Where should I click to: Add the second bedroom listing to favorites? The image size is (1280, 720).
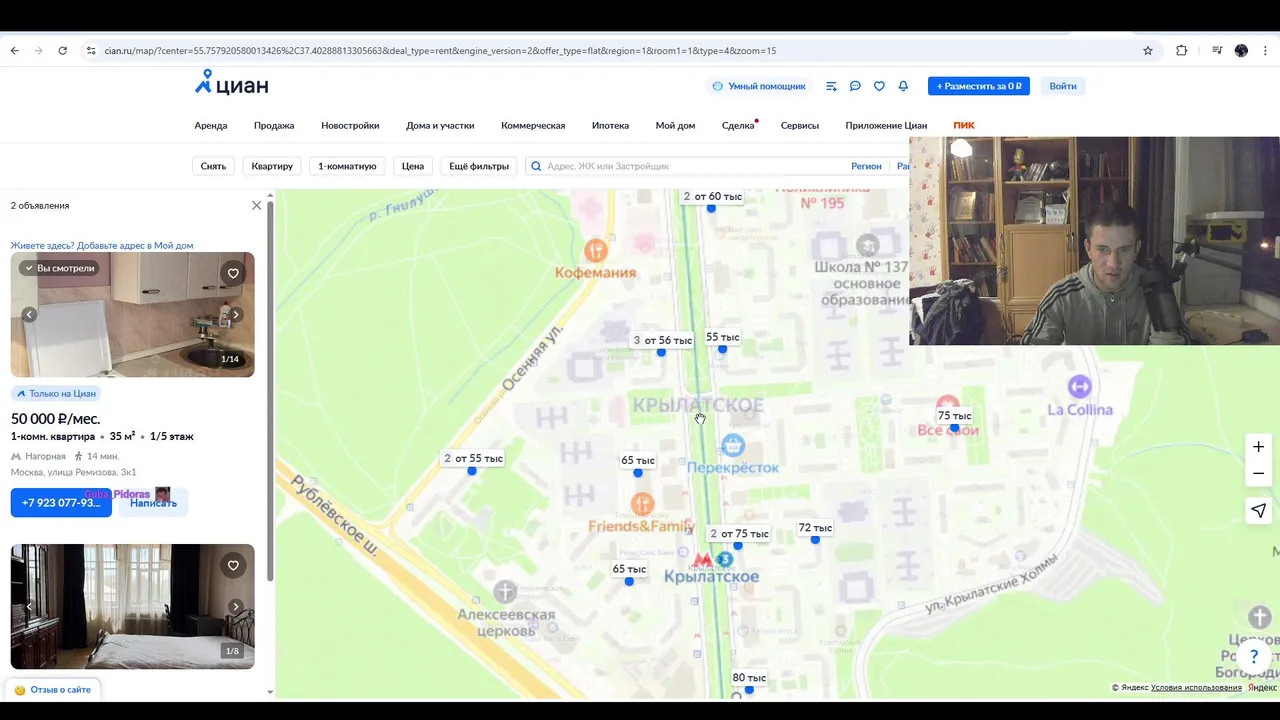click(233, 565)
